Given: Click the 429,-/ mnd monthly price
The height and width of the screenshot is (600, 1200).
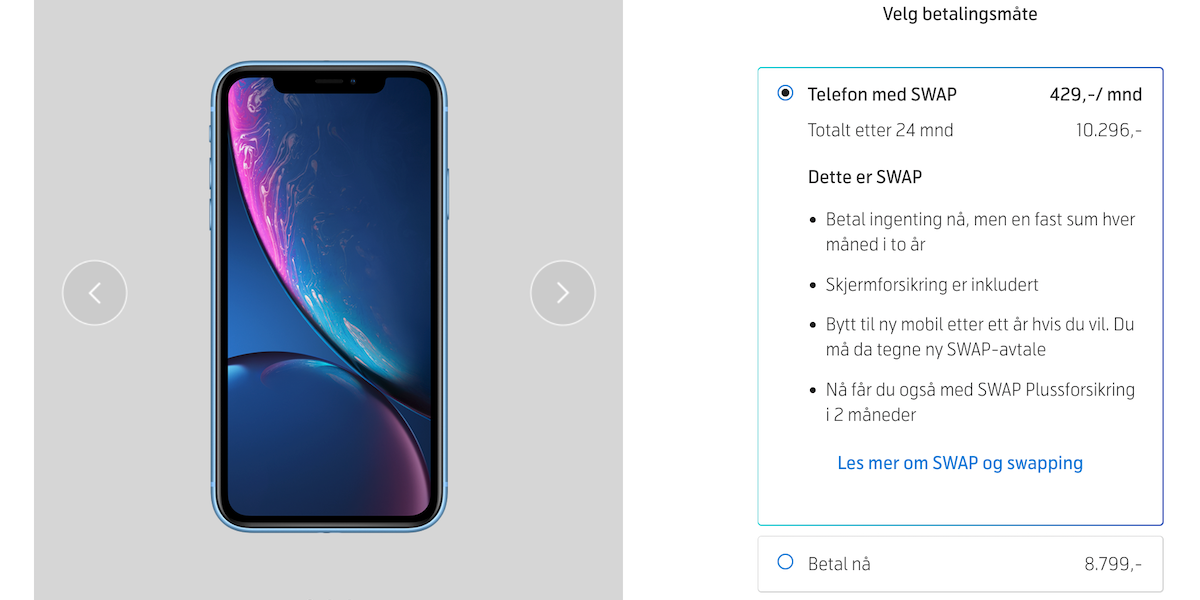Looking at the screenshot, I should [x=1095, y=95].
